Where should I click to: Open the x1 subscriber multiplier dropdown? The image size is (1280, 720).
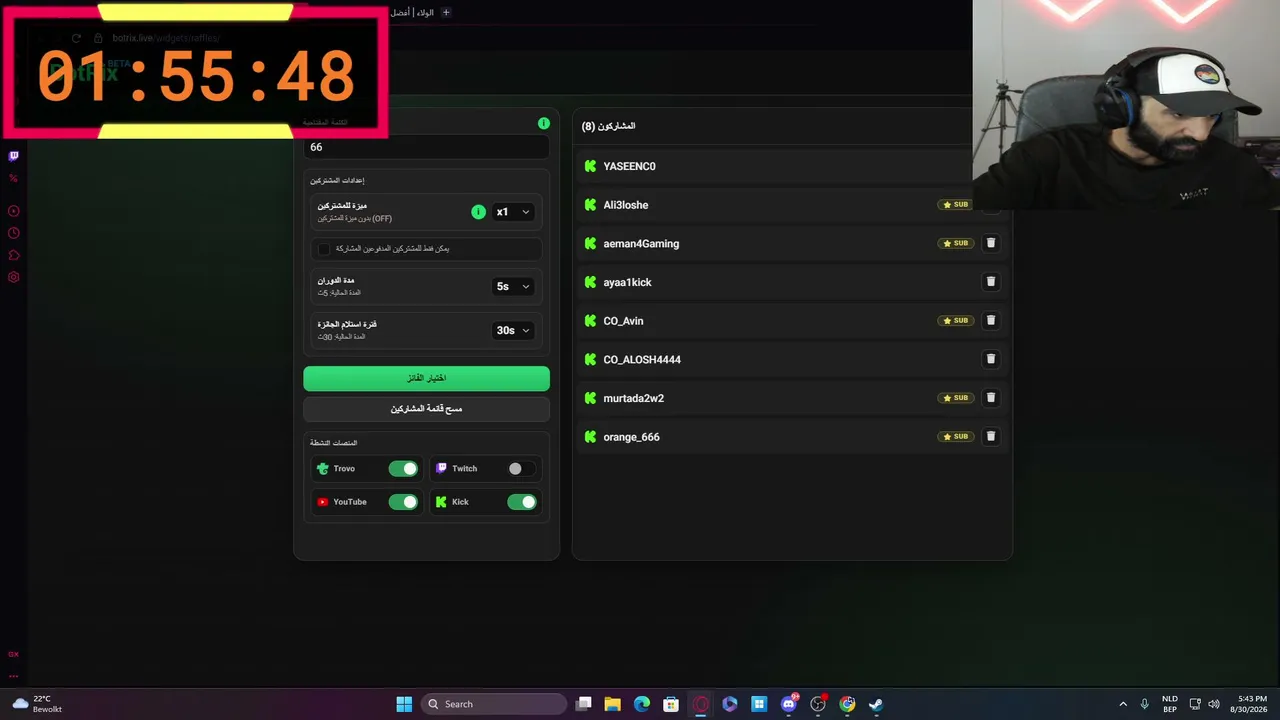click(513, 212)
